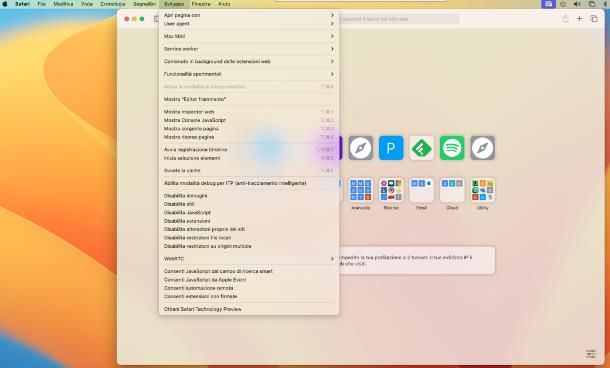Click the purple highlighted menu bar status icon
The width and height of the screenshot is (610, 368).
pyautogui.click(x=548, y=4)
